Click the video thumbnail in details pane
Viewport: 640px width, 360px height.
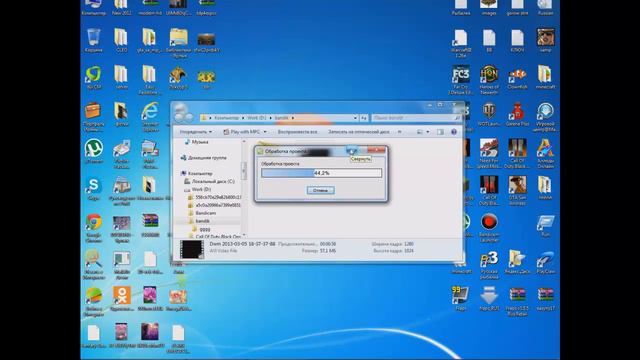tap(191, 249)
